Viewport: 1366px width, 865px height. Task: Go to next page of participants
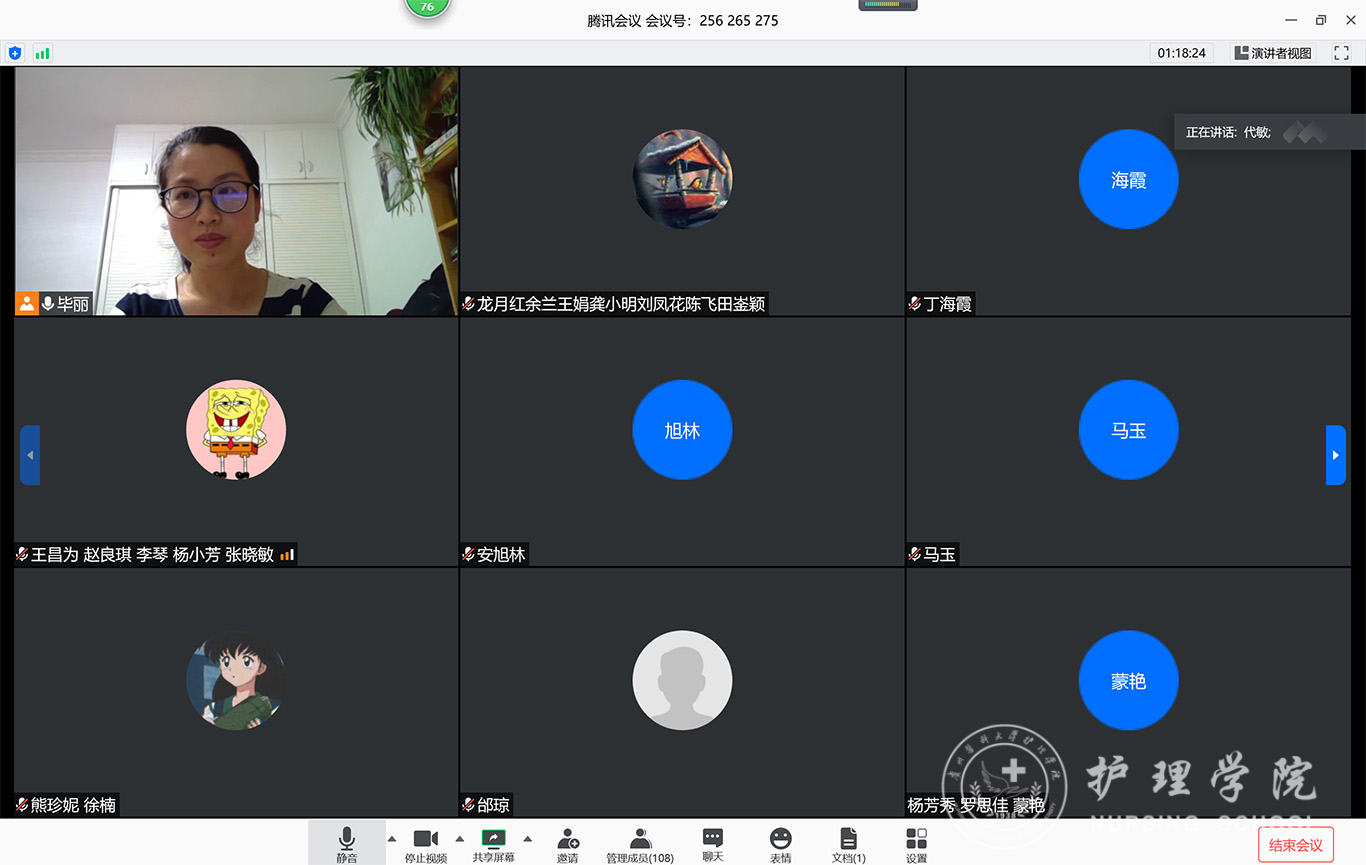1335,455
